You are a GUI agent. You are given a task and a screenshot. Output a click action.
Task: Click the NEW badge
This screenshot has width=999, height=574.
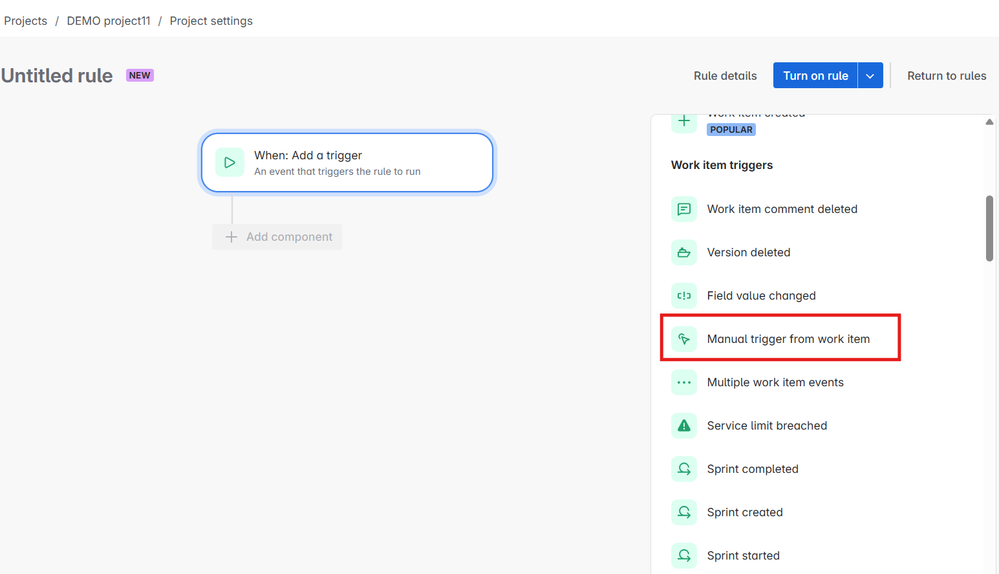[x=140, y=75]
